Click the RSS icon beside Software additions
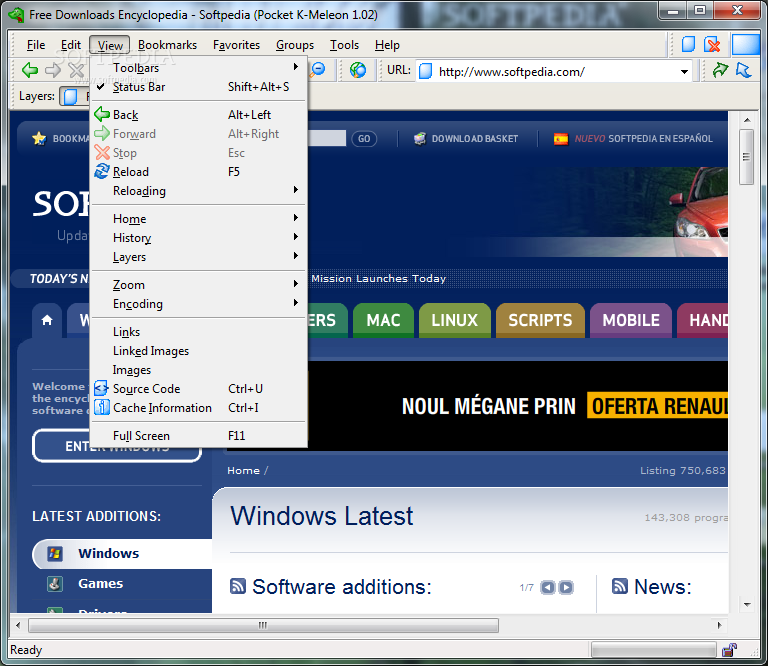The width and height of the screenshot is (768, 666). point(238,586)
